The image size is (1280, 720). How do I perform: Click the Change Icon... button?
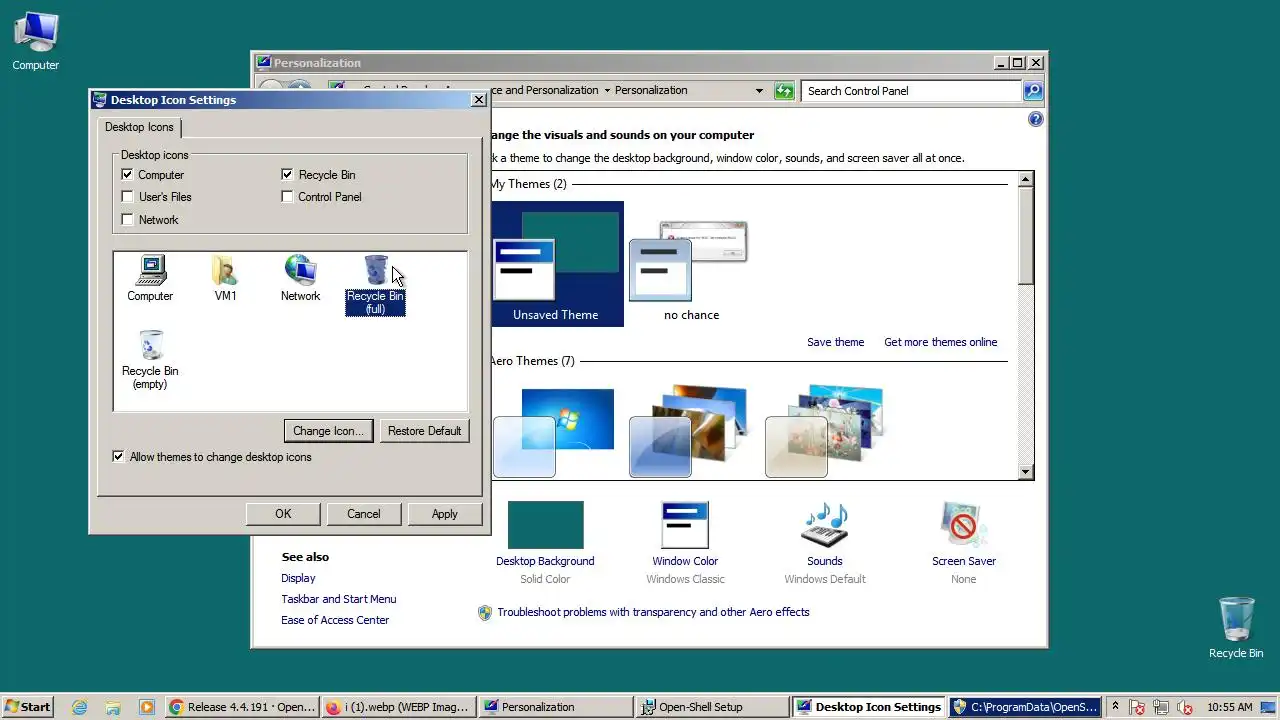[x=329, y=431]
